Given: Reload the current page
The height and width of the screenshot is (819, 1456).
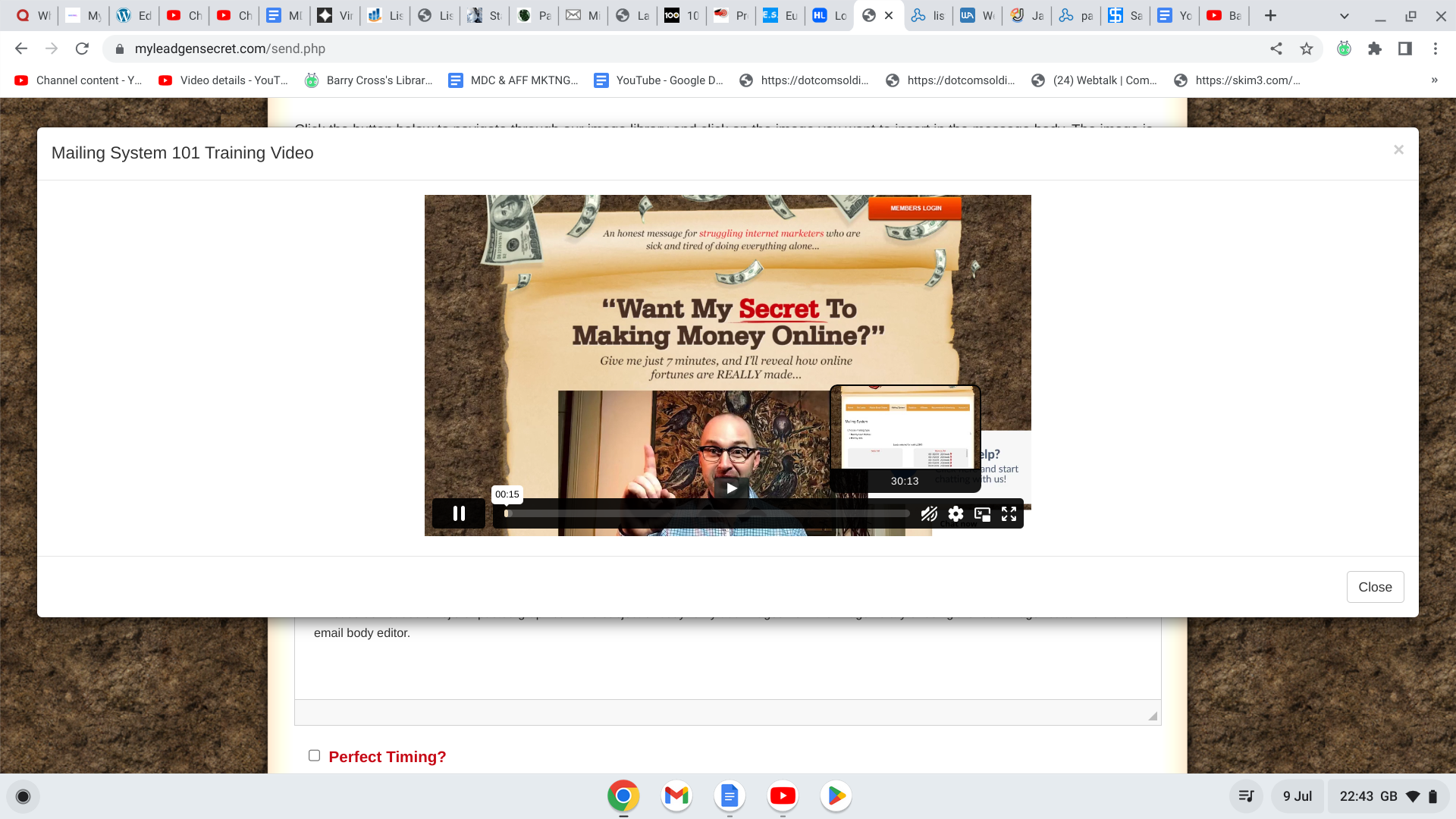Looking at the screenshot, I should point(82,48).
